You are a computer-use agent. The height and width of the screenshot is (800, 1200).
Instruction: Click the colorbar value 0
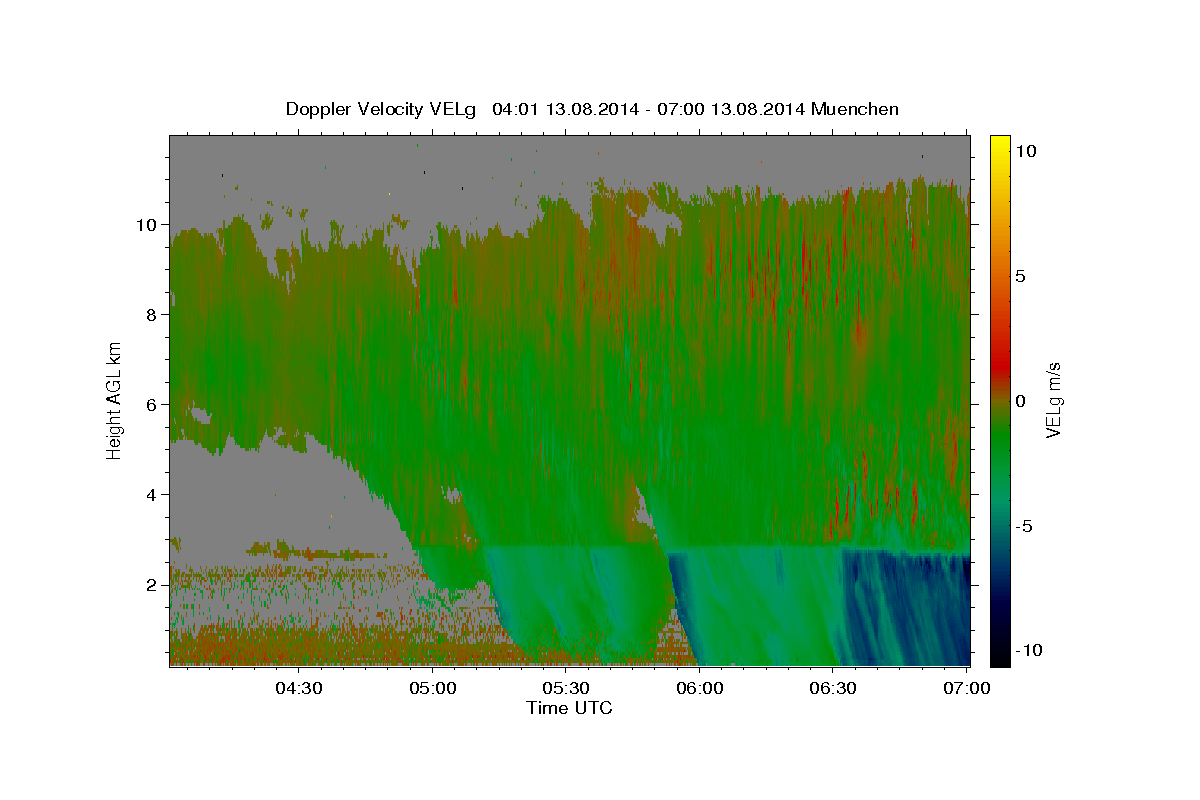1020,401
